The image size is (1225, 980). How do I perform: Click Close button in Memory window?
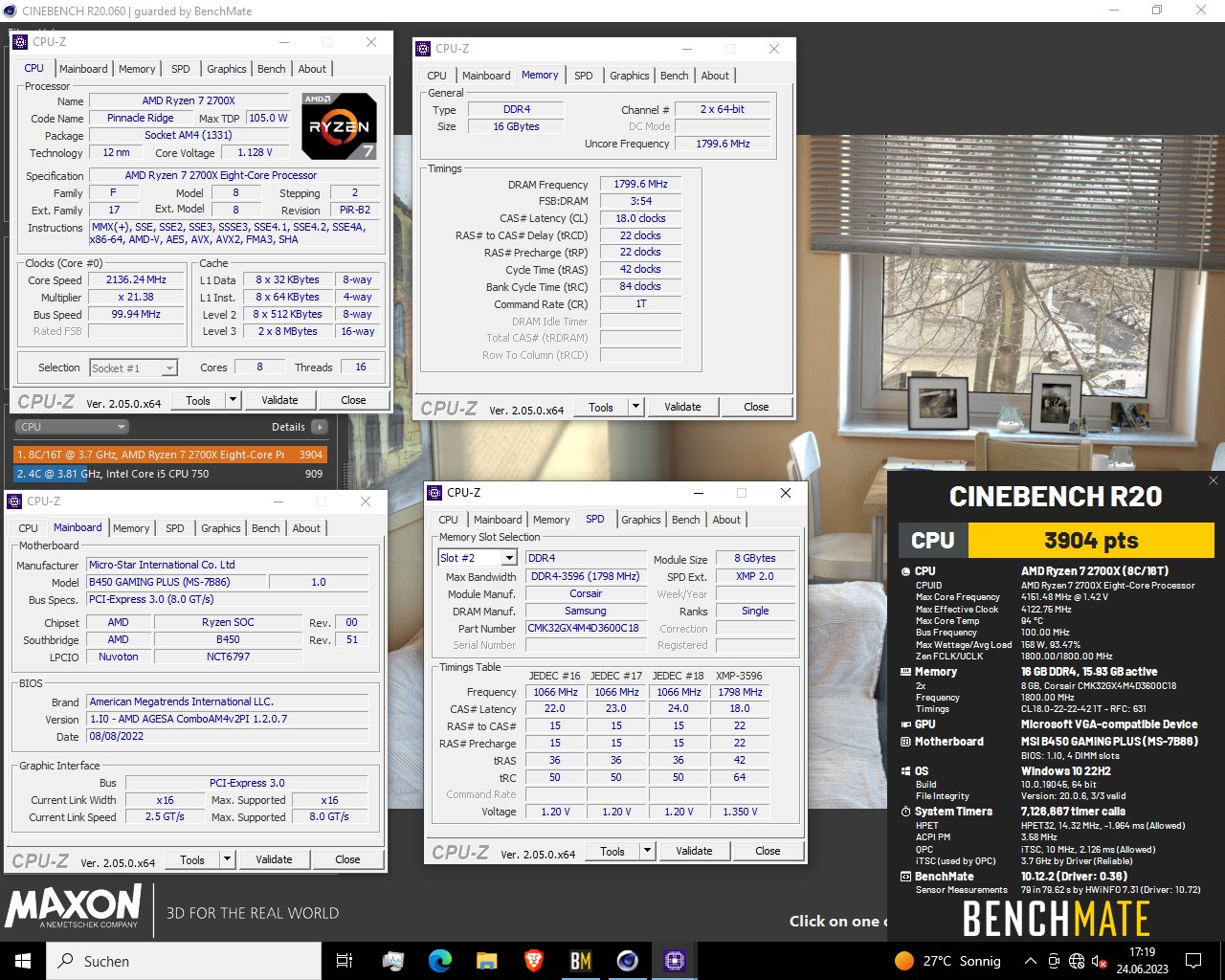point(756,407)
